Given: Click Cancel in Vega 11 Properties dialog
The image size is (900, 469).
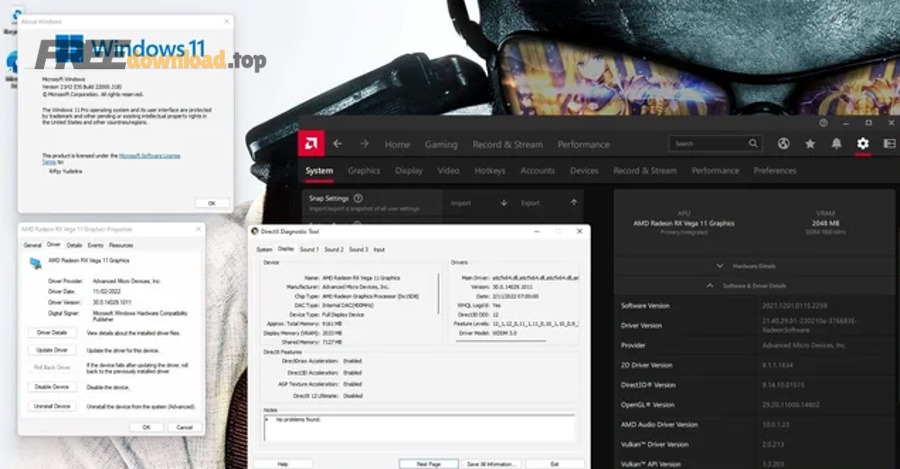Looking at the screenshot, I should click(184, 427).
